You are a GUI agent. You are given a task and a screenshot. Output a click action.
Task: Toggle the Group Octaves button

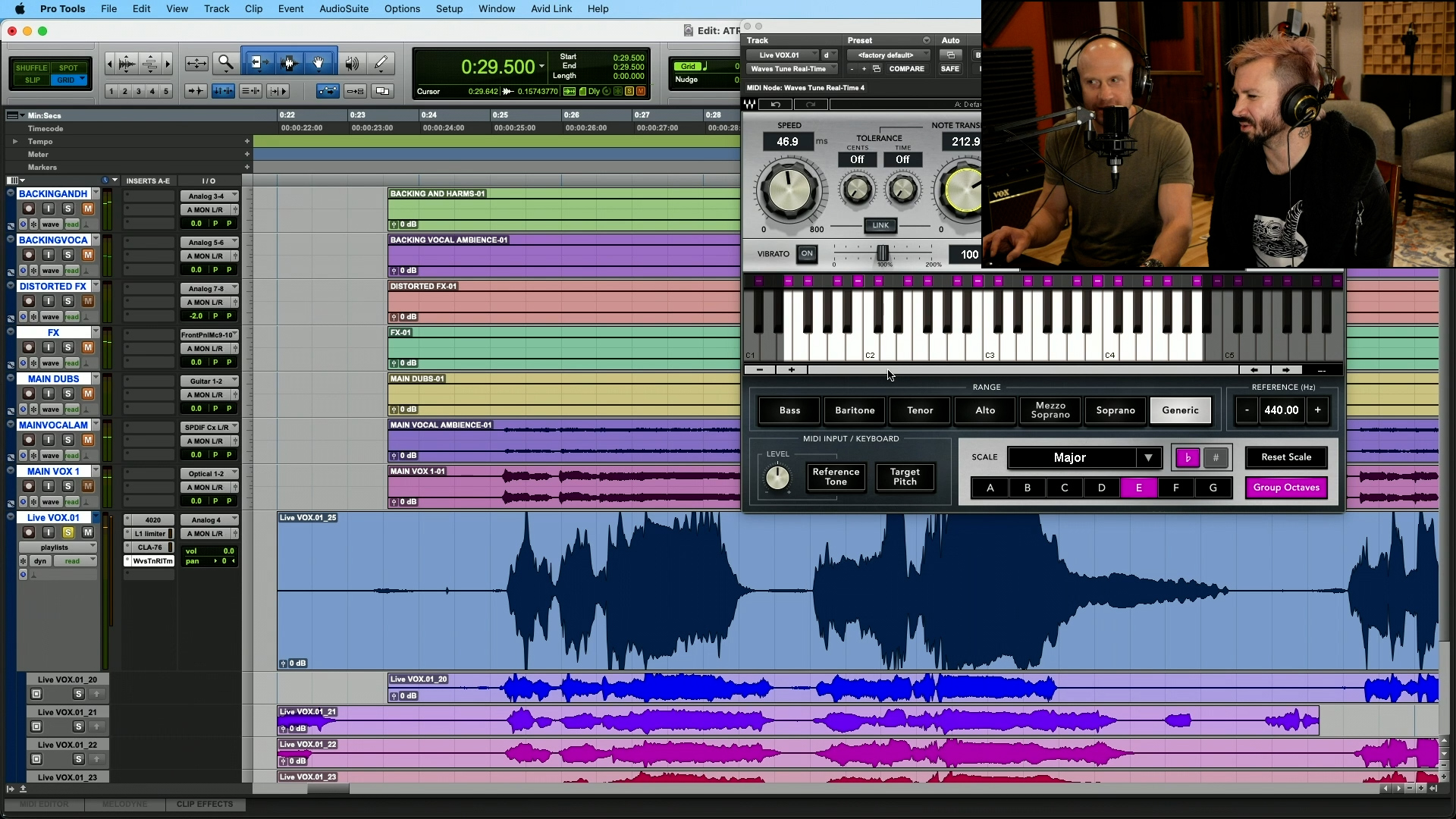click(1286, 488)
